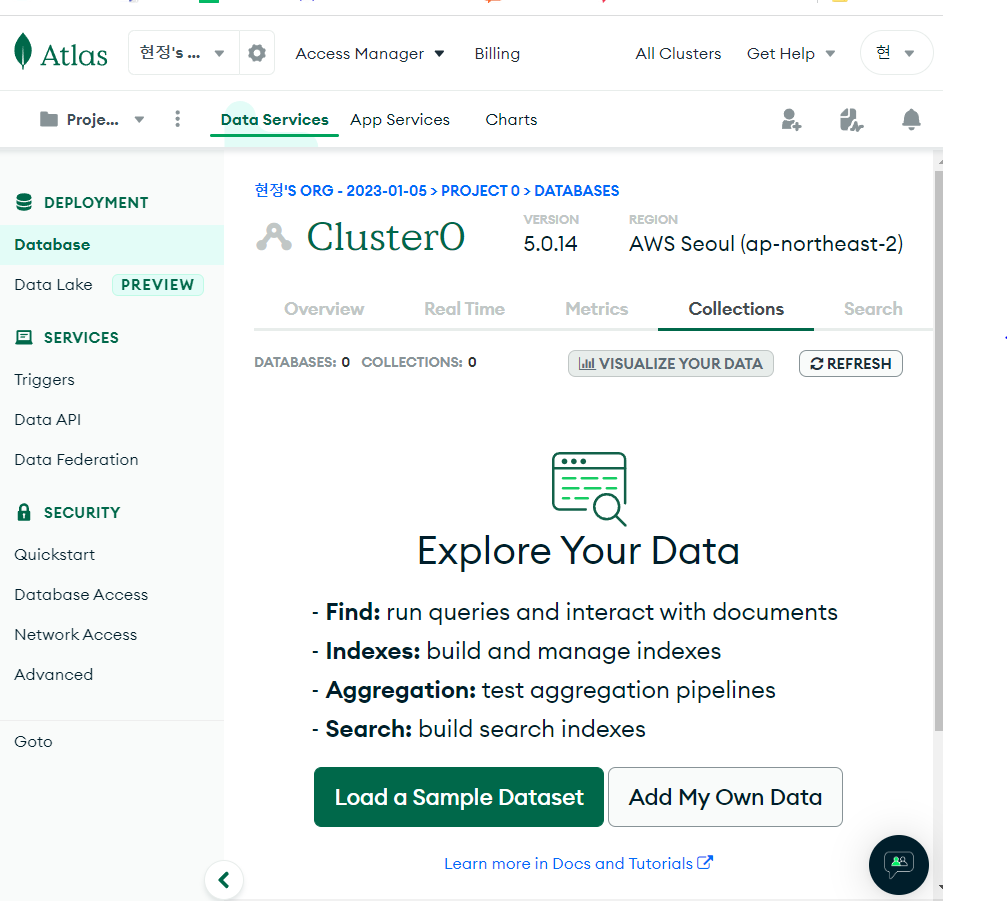
Task: Click Goto in sidebar
Action: [33, 742]
